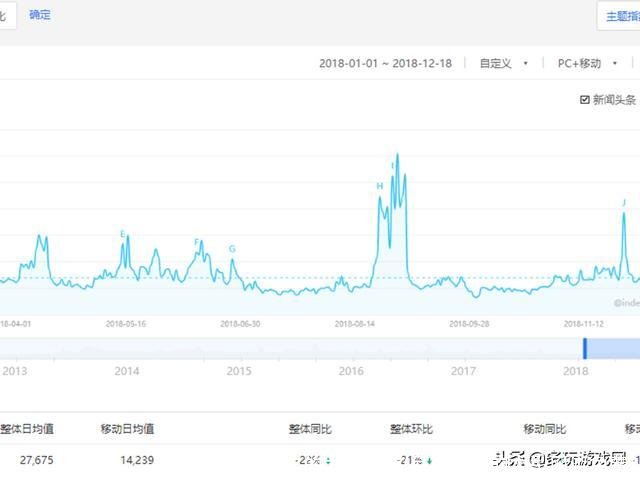Click the down arrow next to -21%
The width and height of the screenshot is (640, 480).
429,461
